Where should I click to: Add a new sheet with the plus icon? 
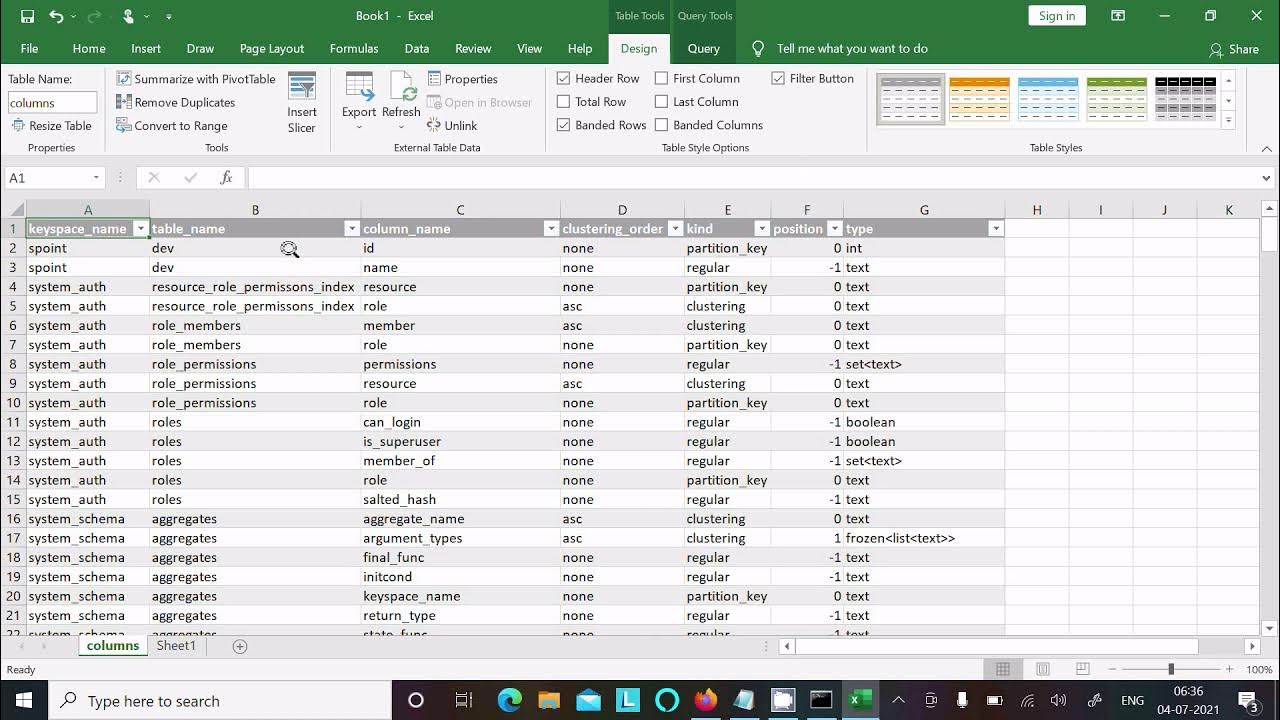(240, 646)
